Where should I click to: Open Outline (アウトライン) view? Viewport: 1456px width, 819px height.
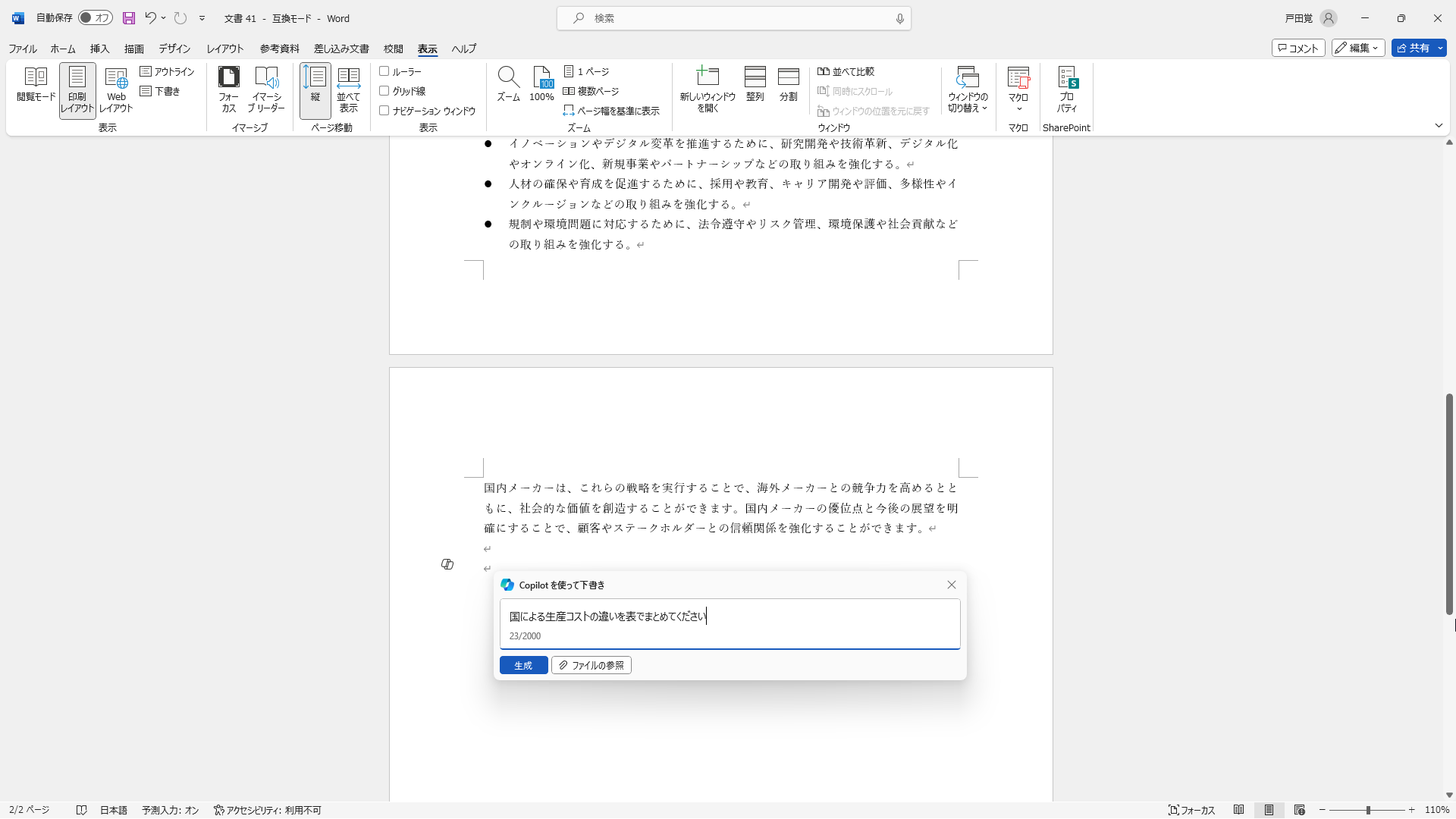(168, 71)
